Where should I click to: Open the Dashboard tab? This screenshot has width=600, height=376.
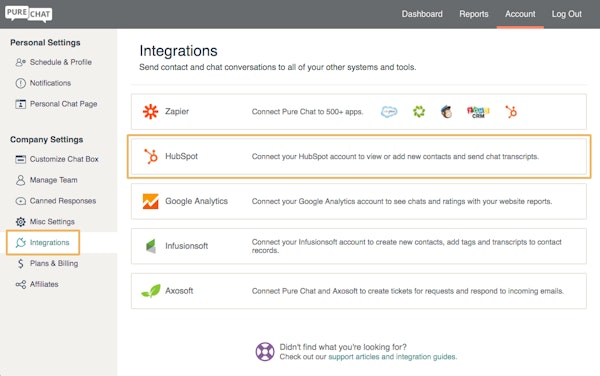[x=422, y=14]
